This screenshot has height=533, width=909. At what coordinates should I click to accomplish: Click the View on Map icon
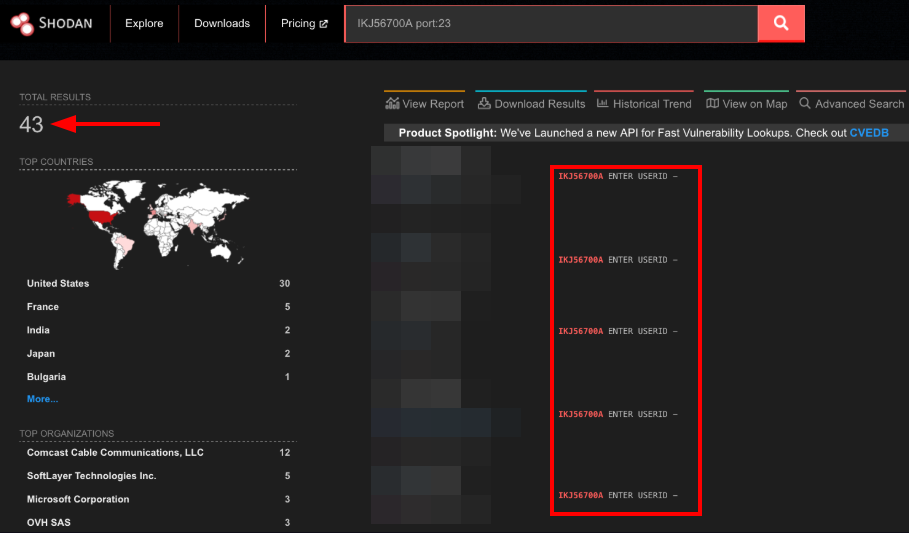712,104
